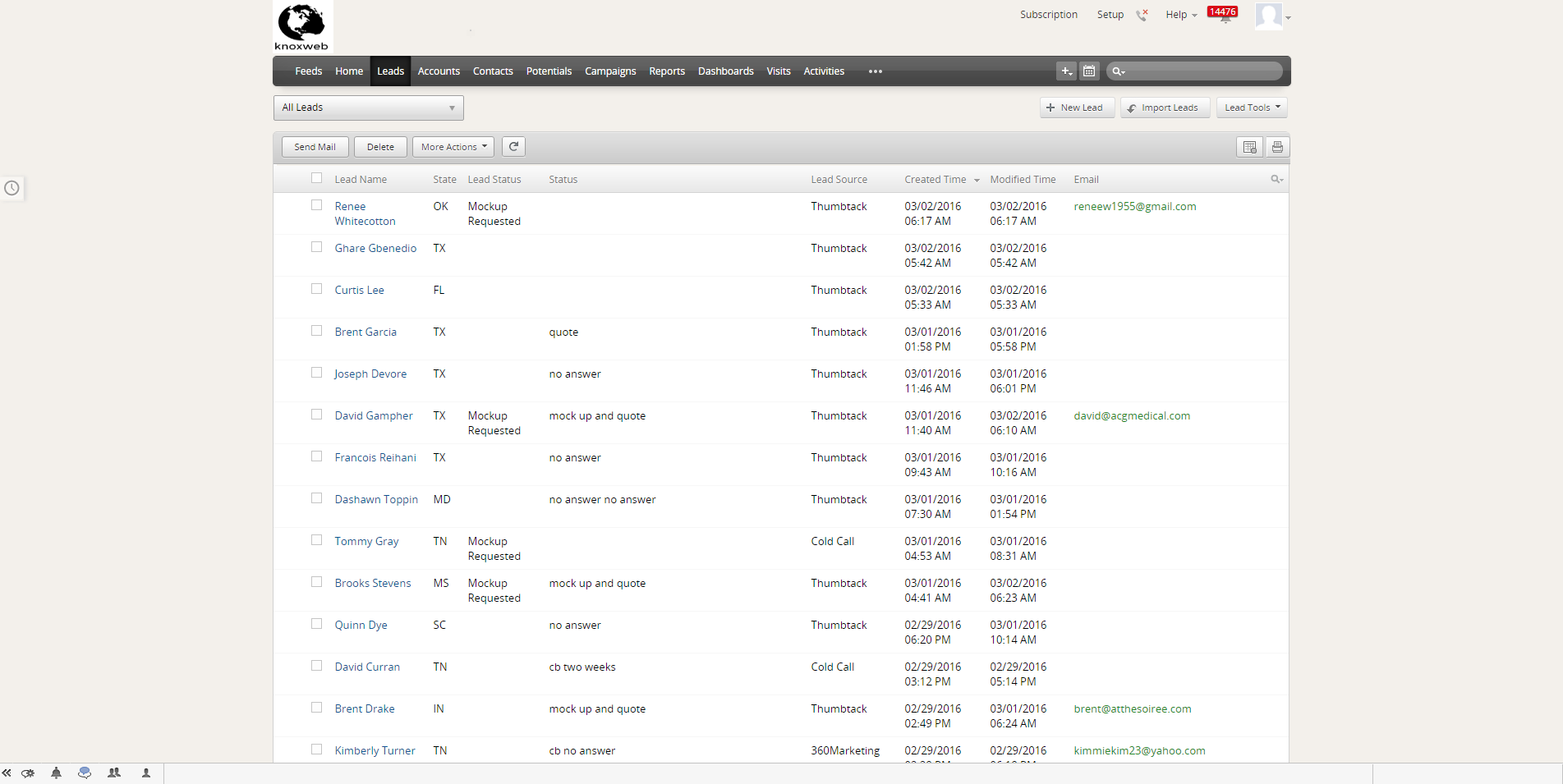This screenshot has height=784, width=1563.
Task: Go to the Feeds tab
Action: click(308, 71)
